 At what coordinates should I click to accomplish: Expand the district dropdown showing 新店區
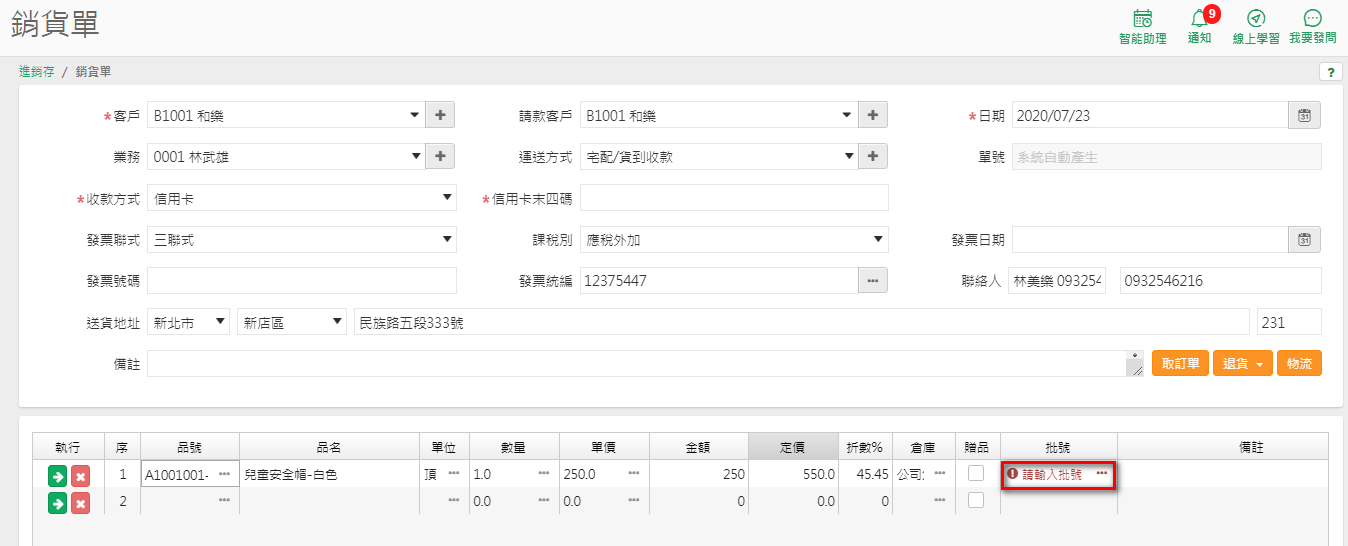click(x=336, y=322)
